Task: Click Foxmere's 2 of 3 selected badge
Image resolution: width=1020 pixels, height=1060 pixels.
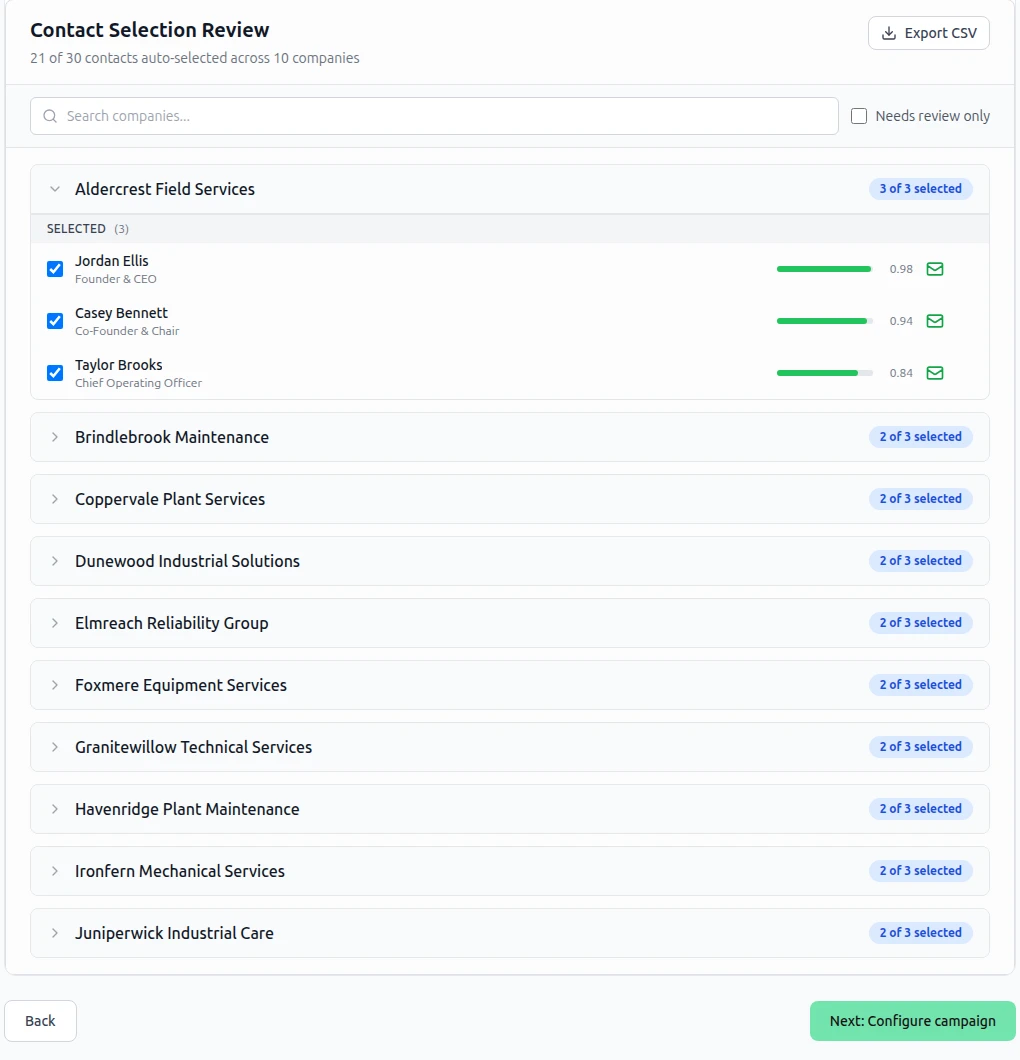Action: 921,685
